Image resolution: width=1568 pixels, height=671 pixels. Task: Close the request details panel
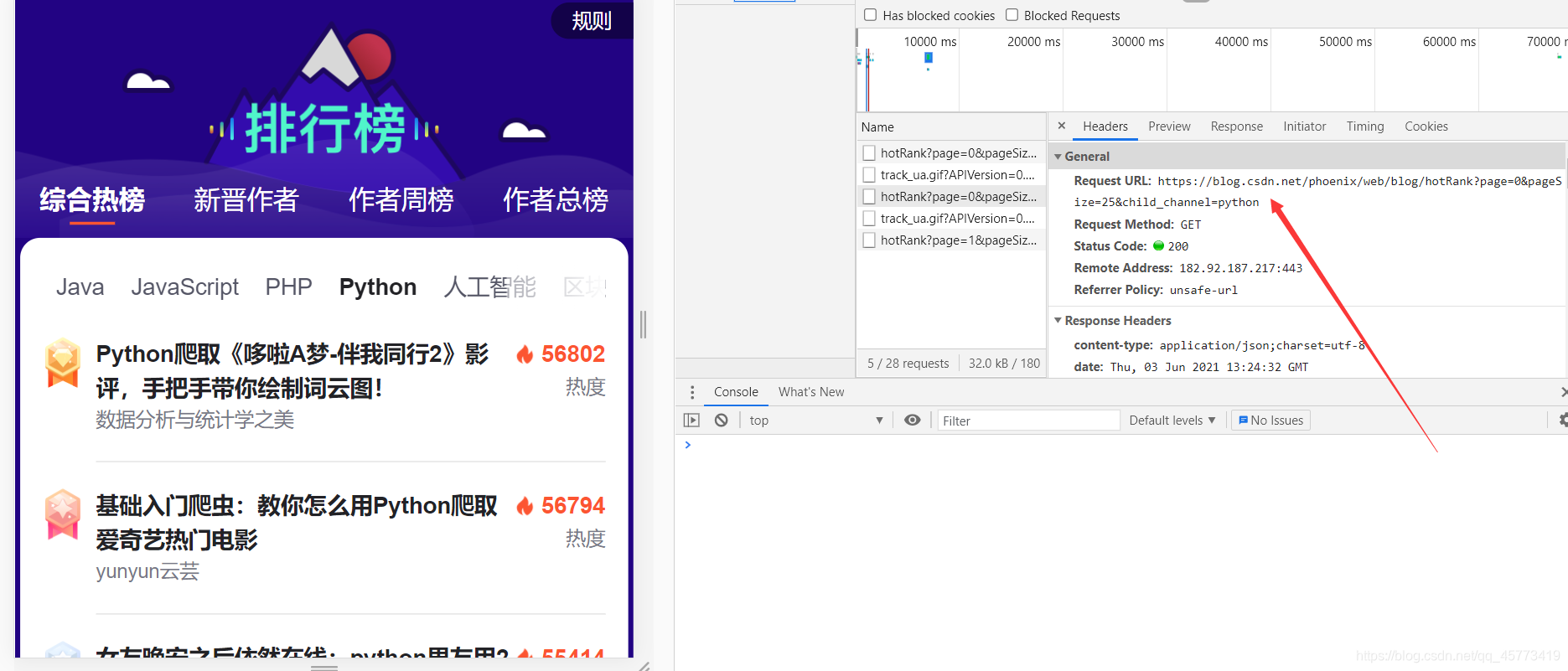1061,126
